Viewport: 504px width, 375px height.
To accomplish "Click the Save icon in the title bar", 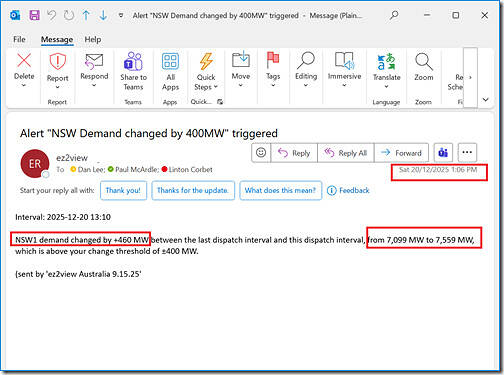I will [34, 15].
